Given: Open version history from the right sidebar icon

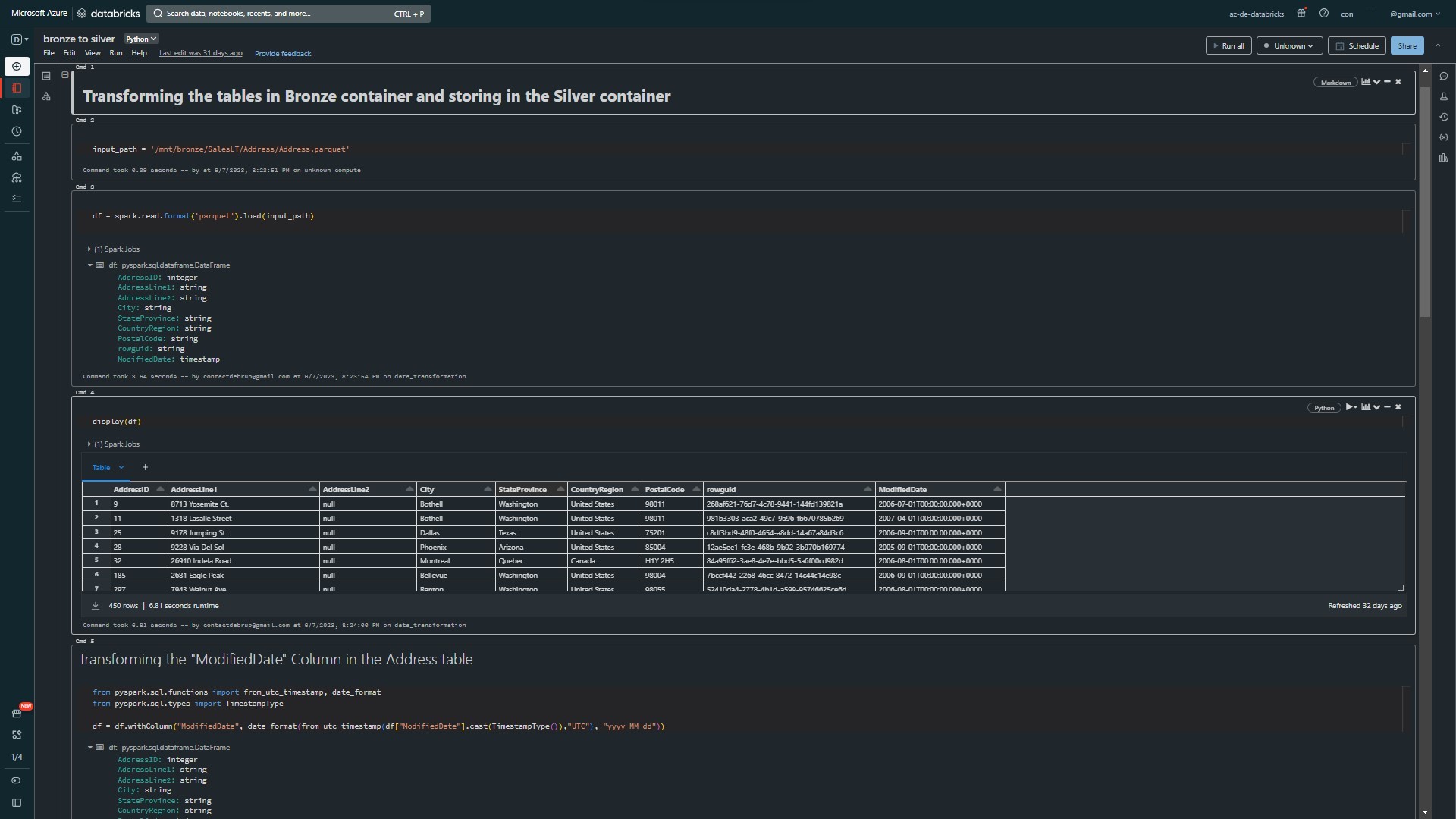Looking at the screenshot, I should click(x=1445, y=117).
